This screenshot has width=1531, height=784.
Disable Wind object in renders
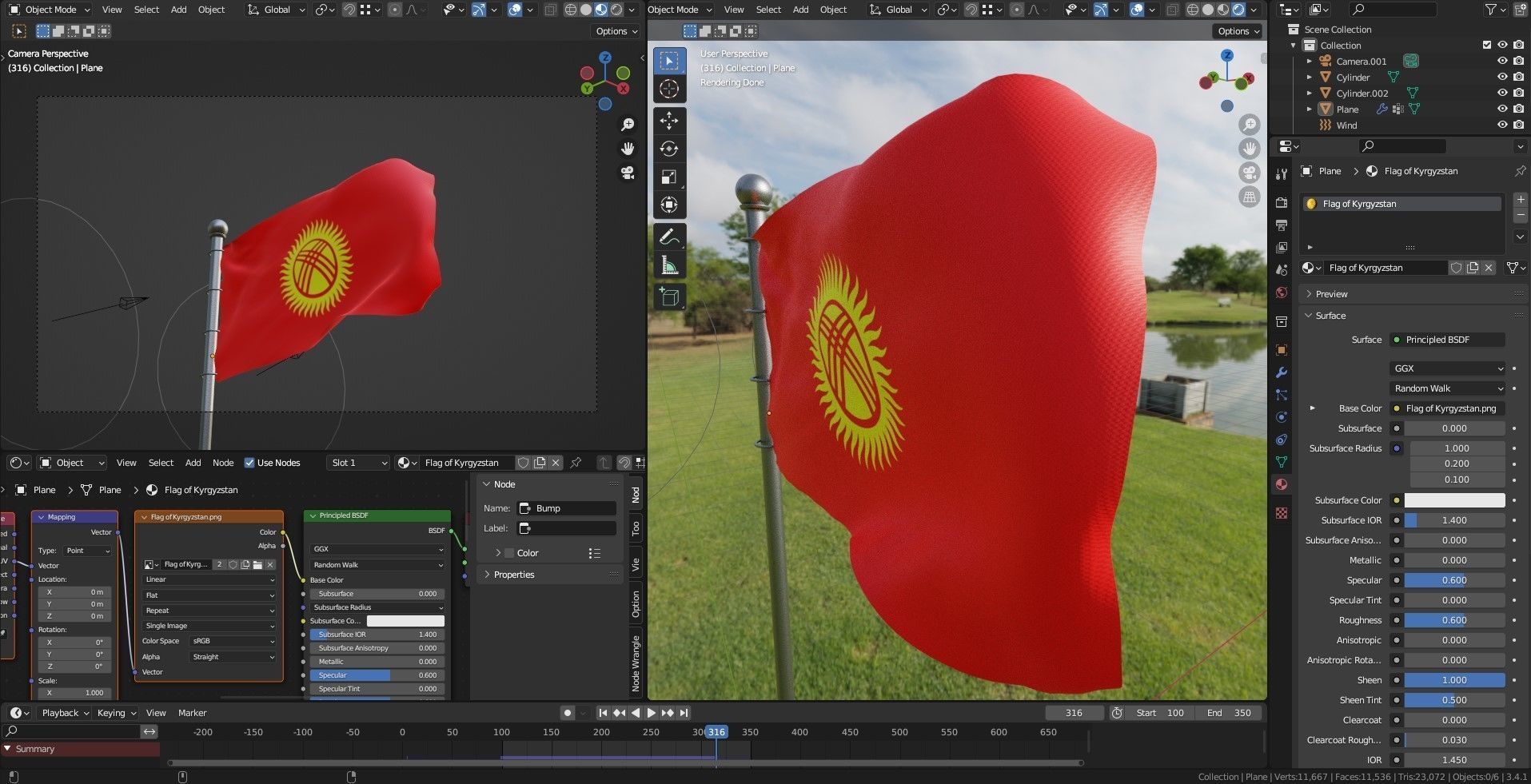click(1518, 125)
